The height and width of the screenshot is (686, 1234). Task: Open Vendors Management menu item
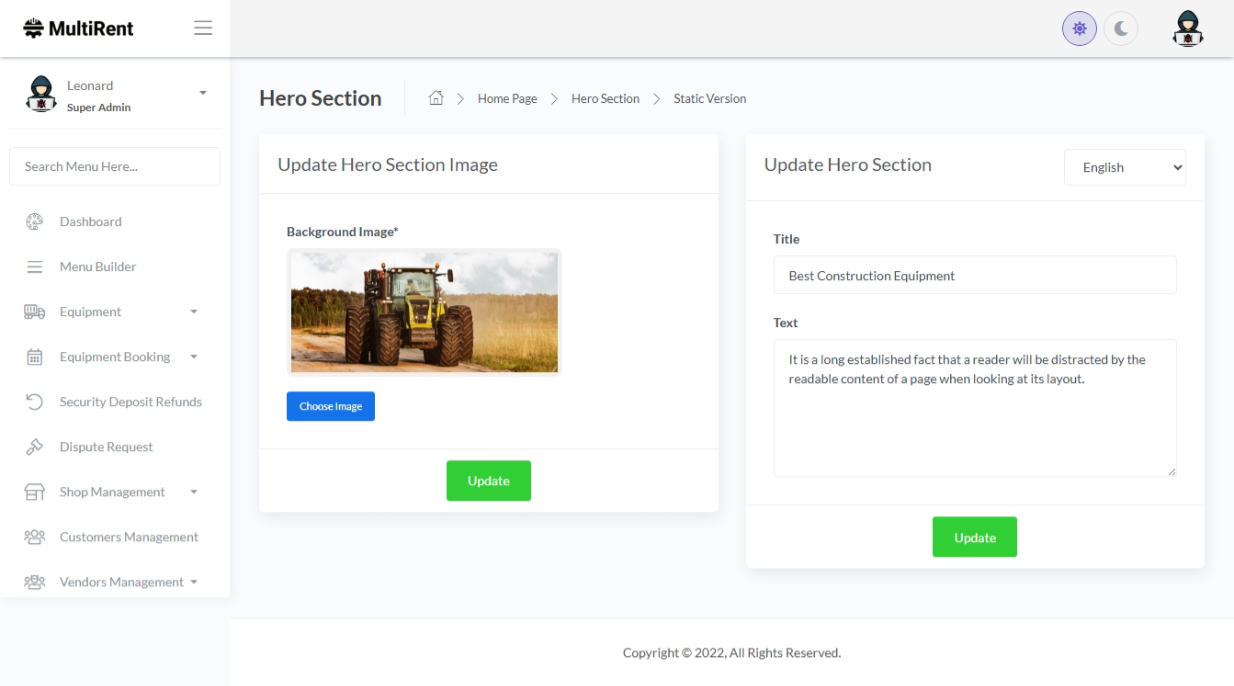point(120,582)
